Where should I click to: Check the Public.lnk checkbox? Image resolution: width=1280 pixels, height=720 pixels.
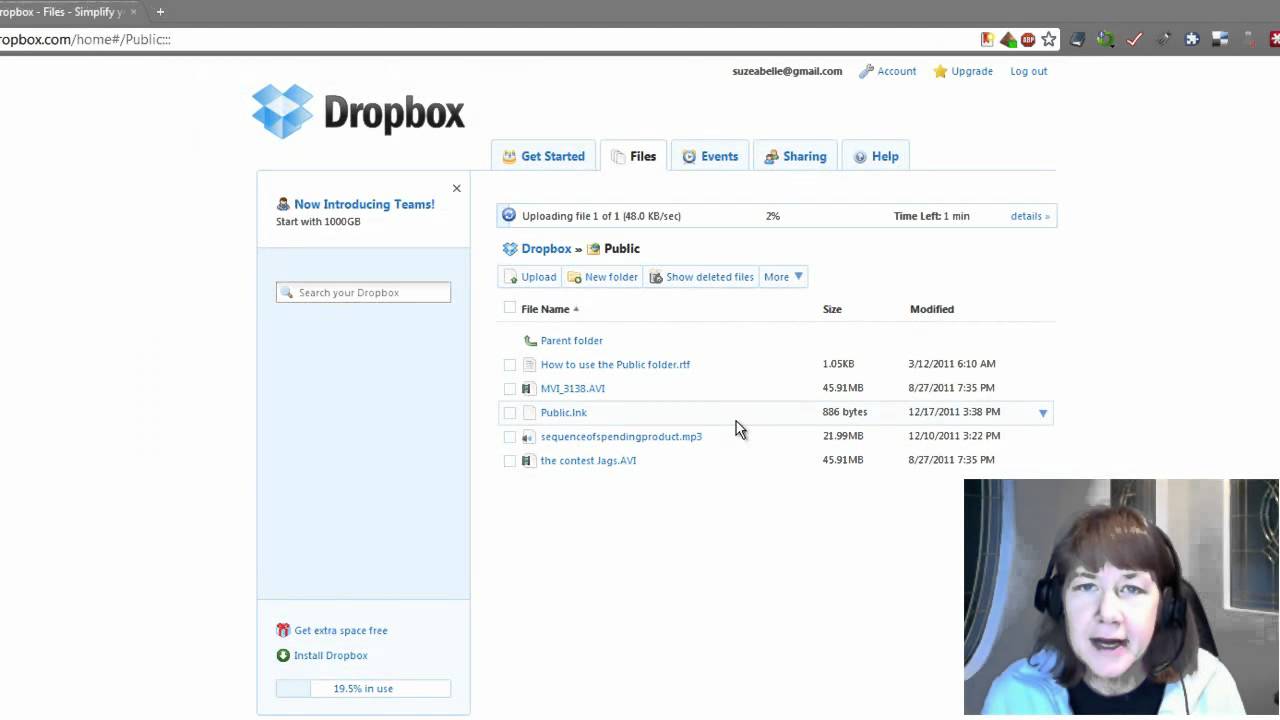tap(510, 412)
